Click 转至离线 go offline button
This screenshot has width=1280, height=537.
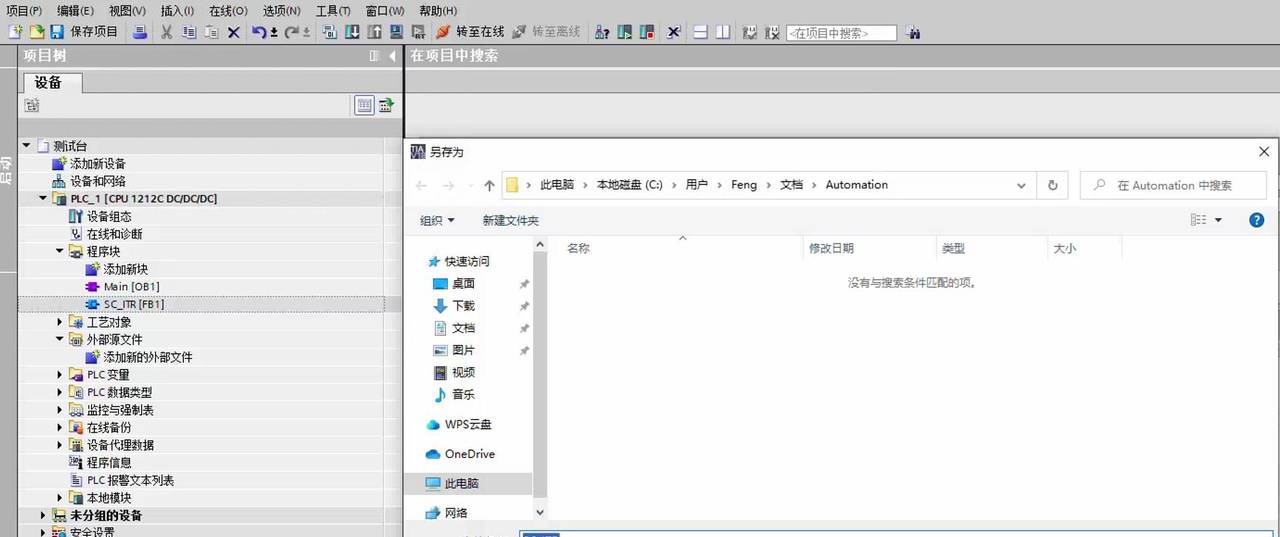[546, 32]
